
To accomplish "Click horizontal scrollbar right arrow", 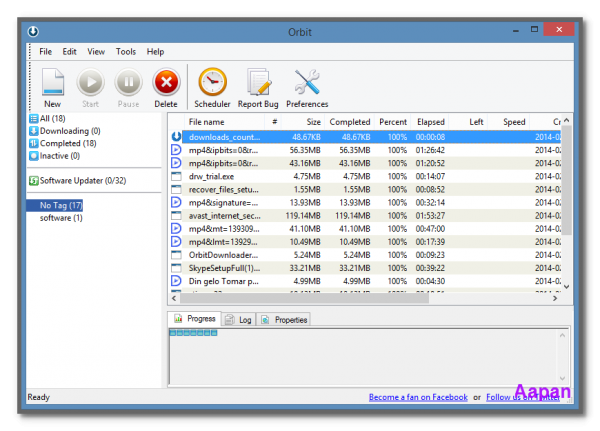I will [x=555, y=298].
